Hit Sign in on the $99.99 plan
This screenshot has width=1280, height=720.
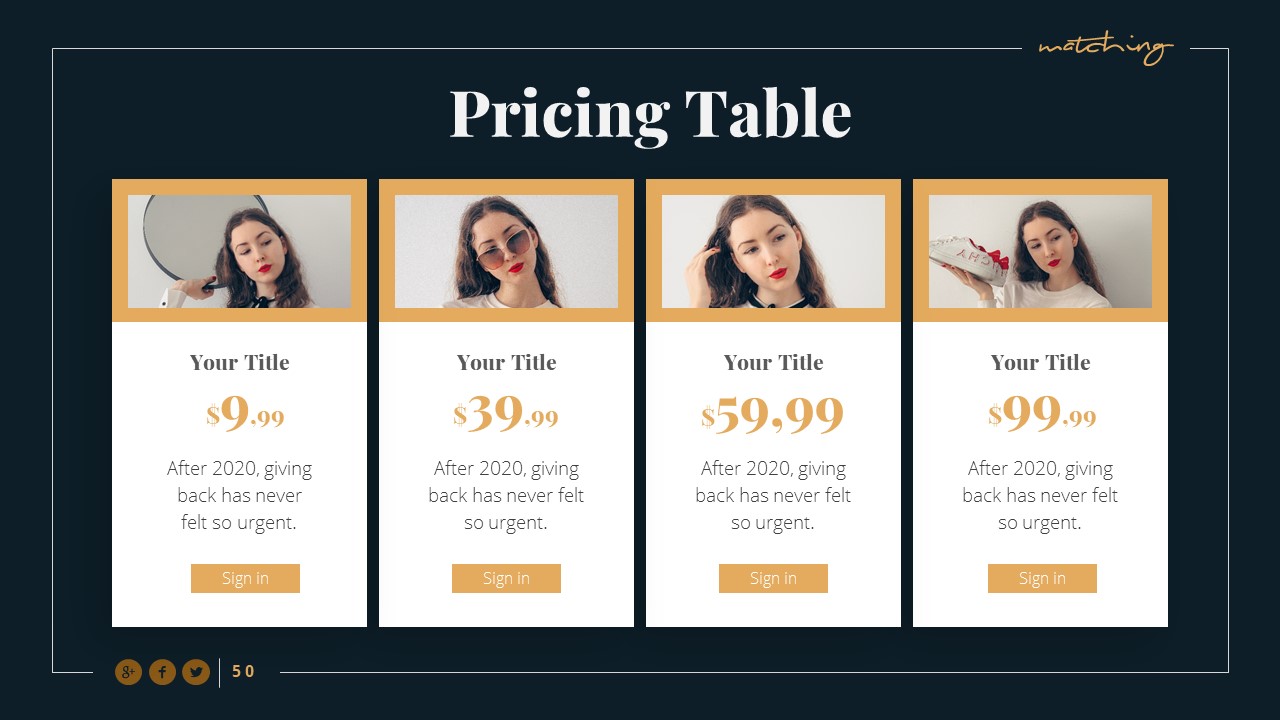click(x=1042, y=578)
